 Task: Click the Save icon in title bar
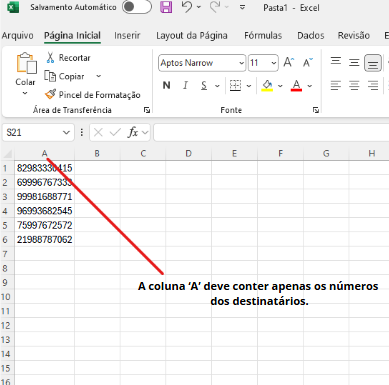click(x=166, y=7)
